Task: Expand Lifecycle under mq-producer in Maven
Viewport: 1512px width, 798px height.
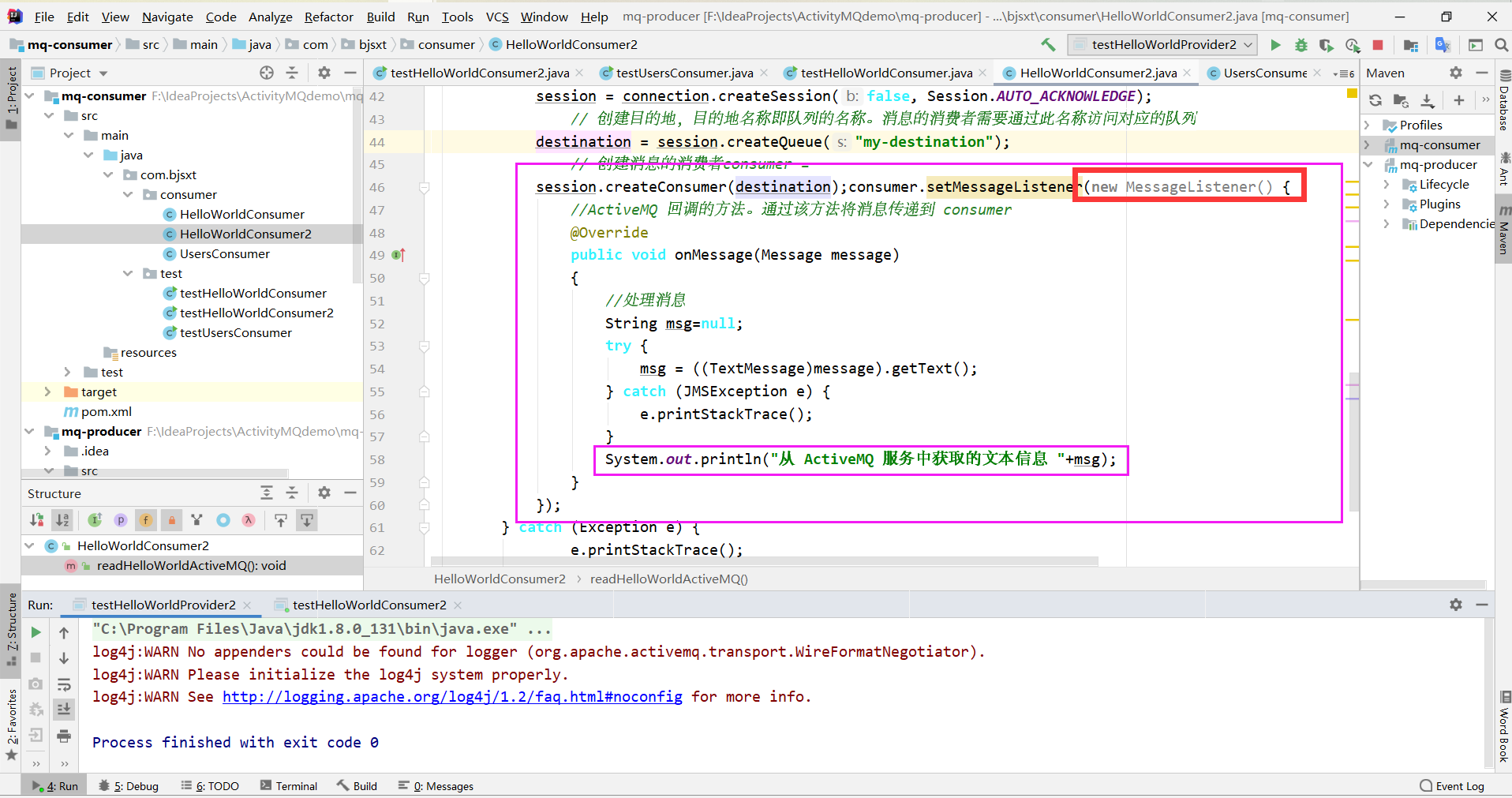Action: pyautogui.click(x=1387, y=184)
